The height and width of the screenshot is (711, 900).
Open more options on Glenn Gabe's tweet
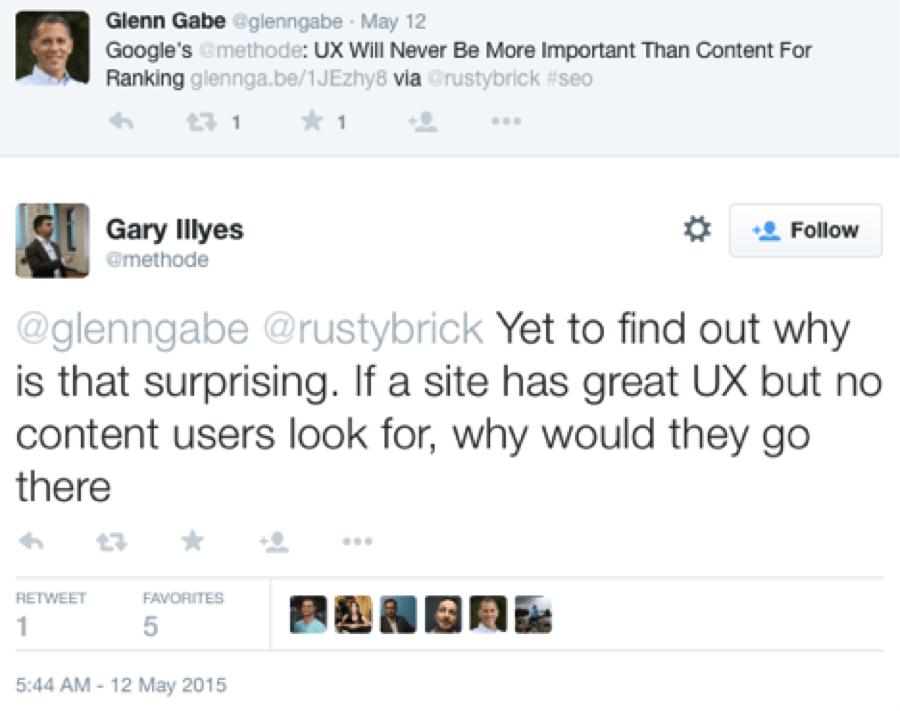click(506, 121)
